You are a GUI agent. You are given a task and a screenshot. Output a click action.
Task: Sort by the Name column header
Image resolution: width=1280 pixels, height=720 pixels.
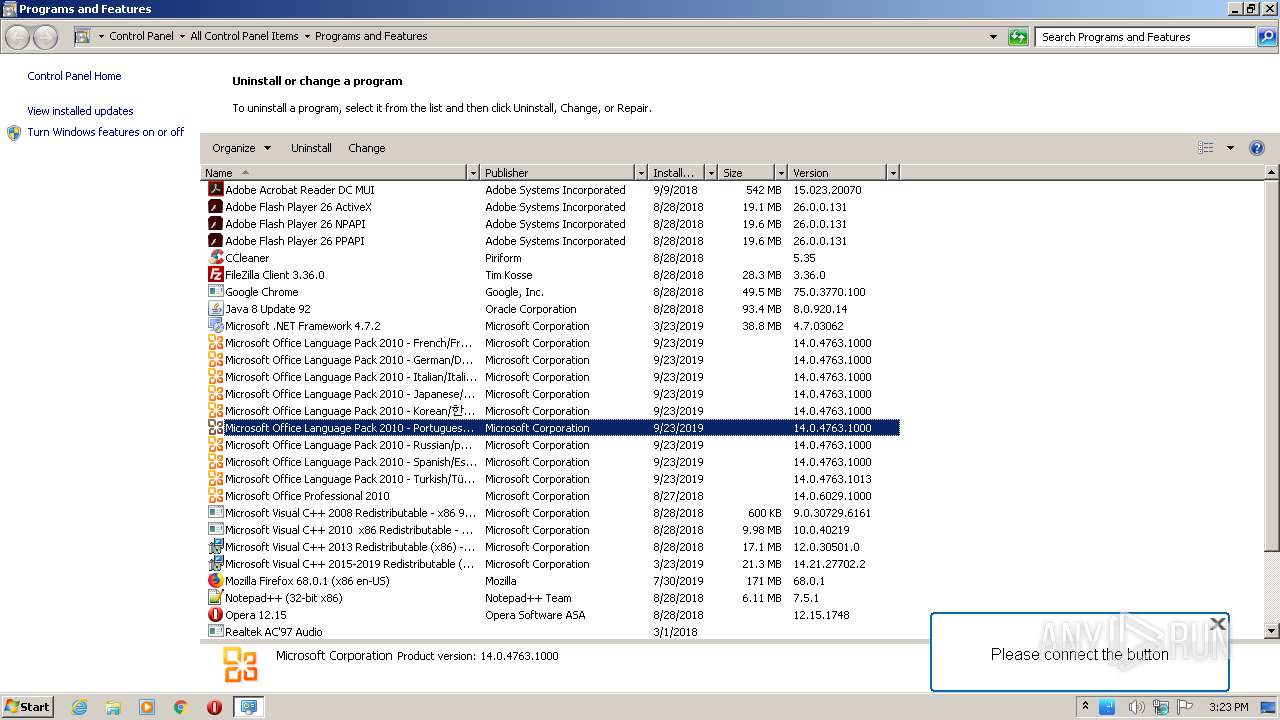[334, 173]
